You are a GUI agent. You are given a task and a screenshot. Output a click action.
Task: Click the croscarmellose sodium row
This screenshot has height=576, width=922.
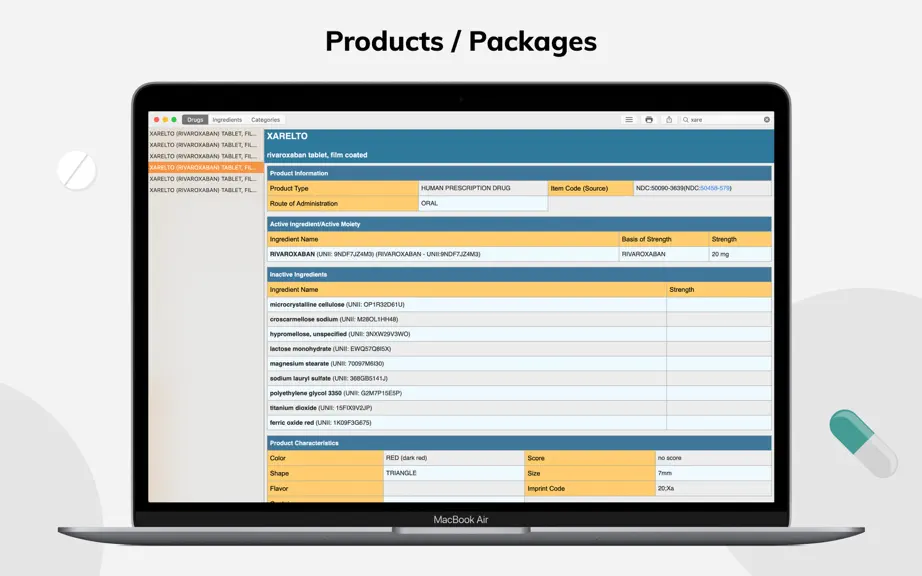[519, 319]
